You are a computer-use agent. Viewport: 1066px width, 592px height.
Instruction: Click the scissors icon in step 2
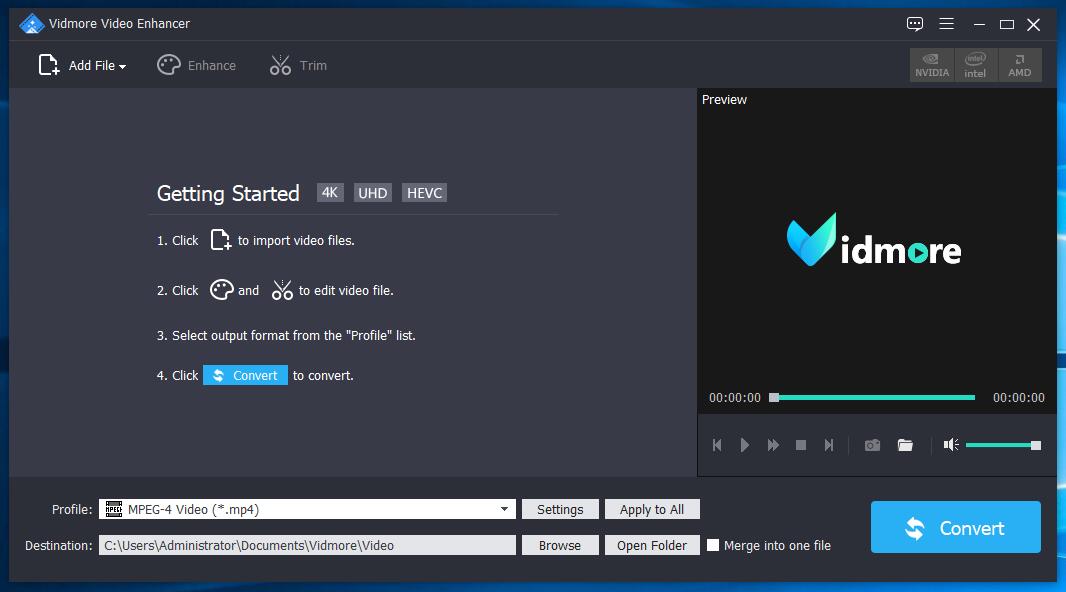[282, 290]
